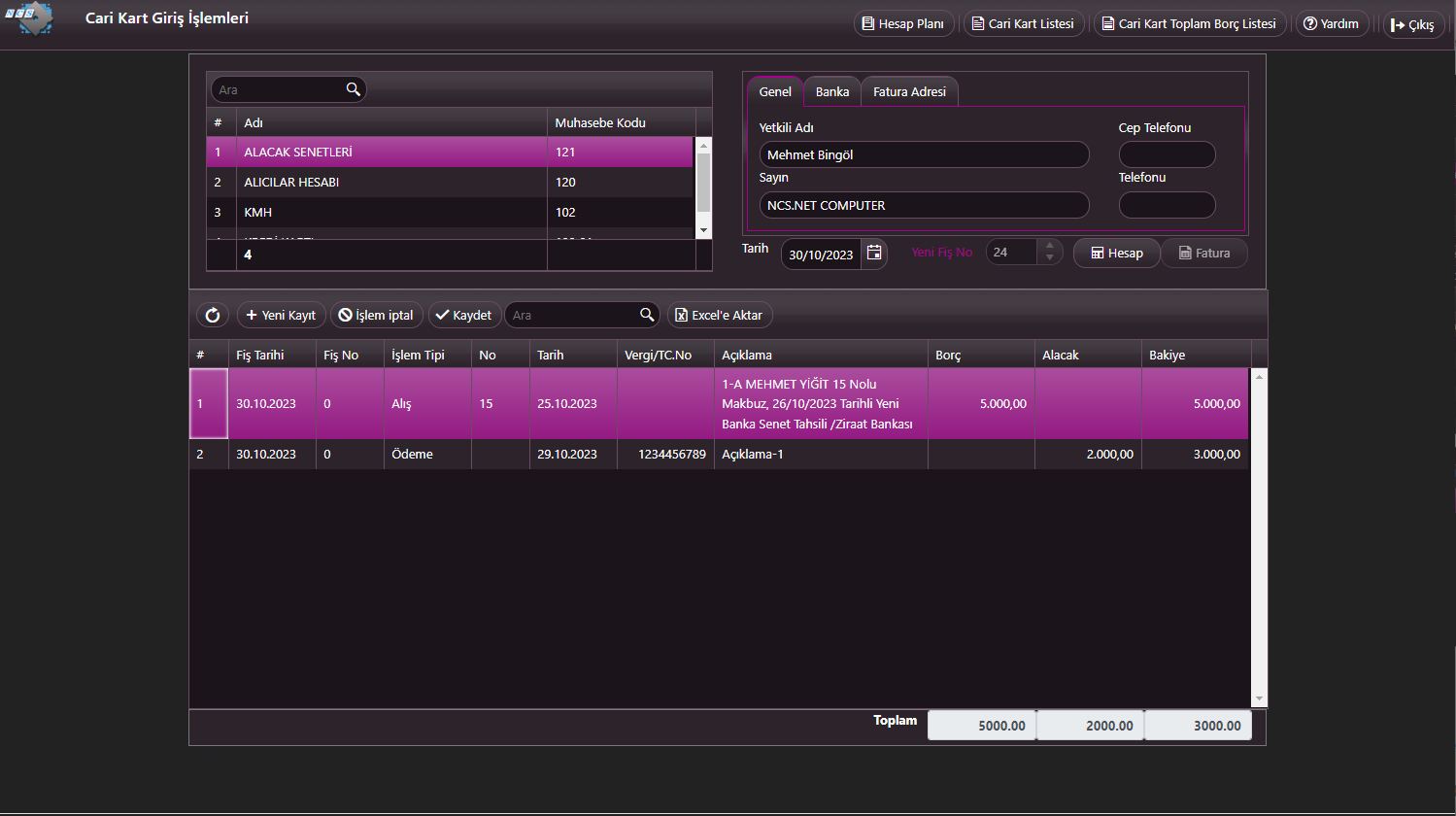Select the Ödeme transaction row cell
This screenshot has height=816, width=1456.
[427, 454]
